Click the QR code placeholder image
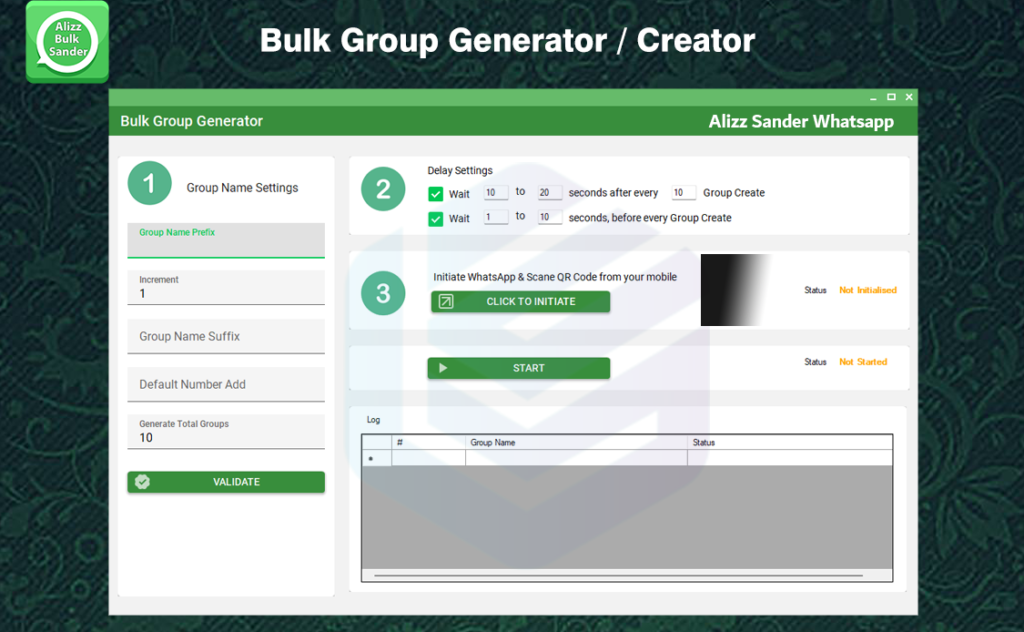This screenshot has height=632, width=1024. tap(736, 290)
